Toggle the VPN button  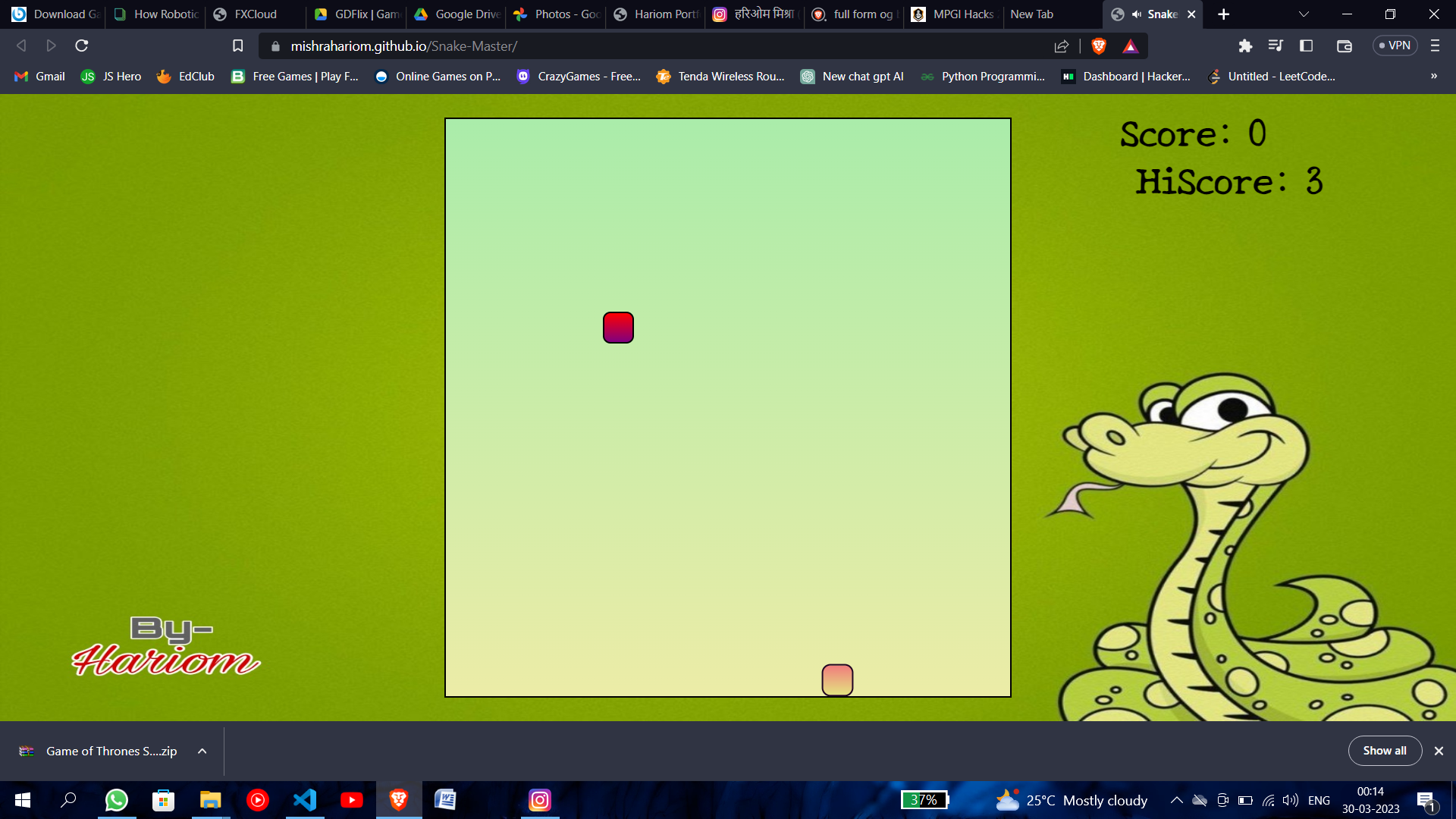(1395, 46)
